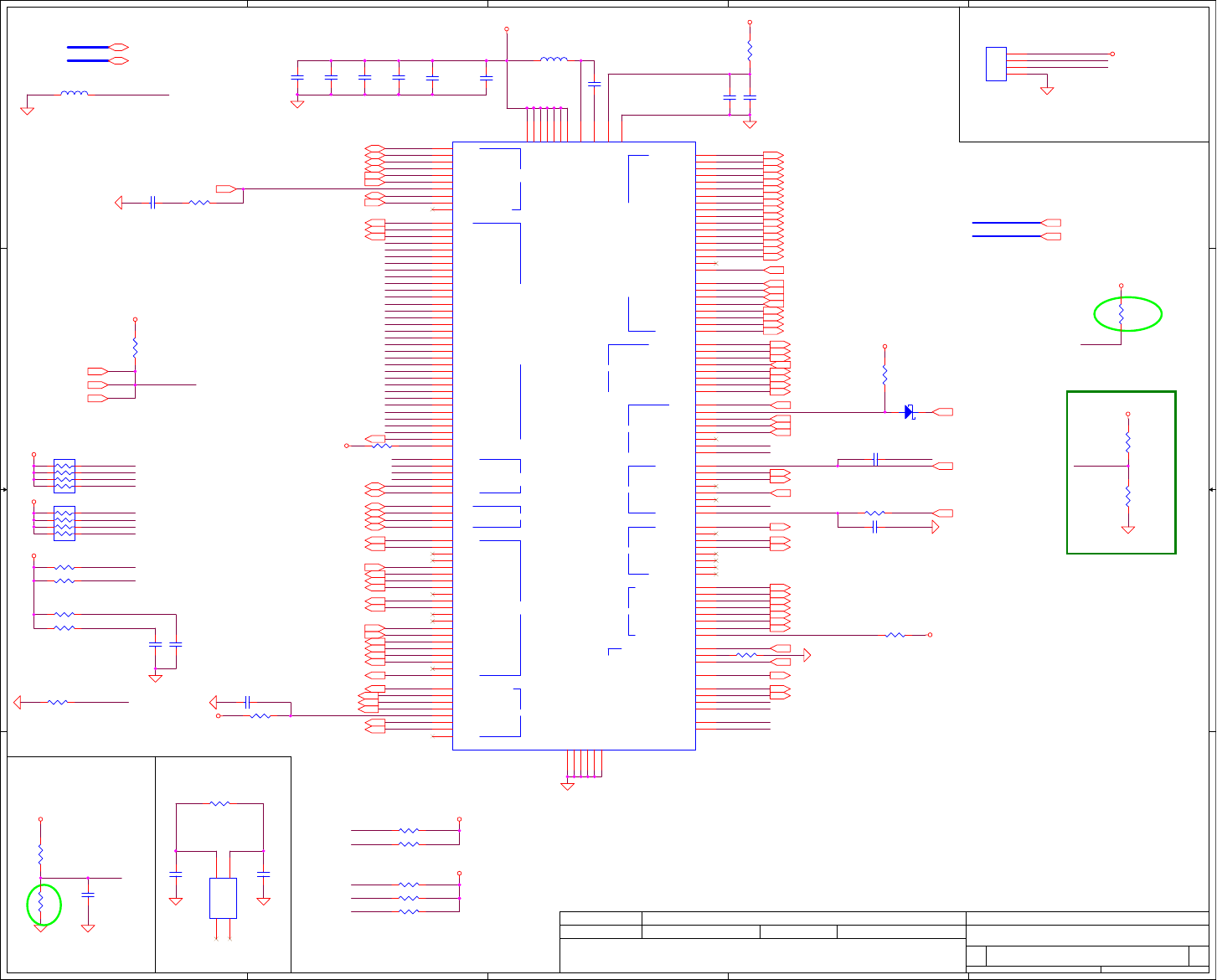Click the blue connector block with four wires
Screen dimensions: 1217x980
click(x=996, y=64)
